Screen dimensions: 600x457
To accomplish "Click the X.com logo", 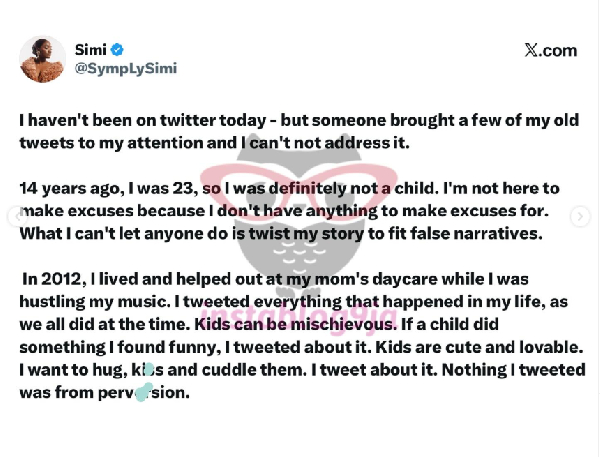I will click(x=550, y=50).
